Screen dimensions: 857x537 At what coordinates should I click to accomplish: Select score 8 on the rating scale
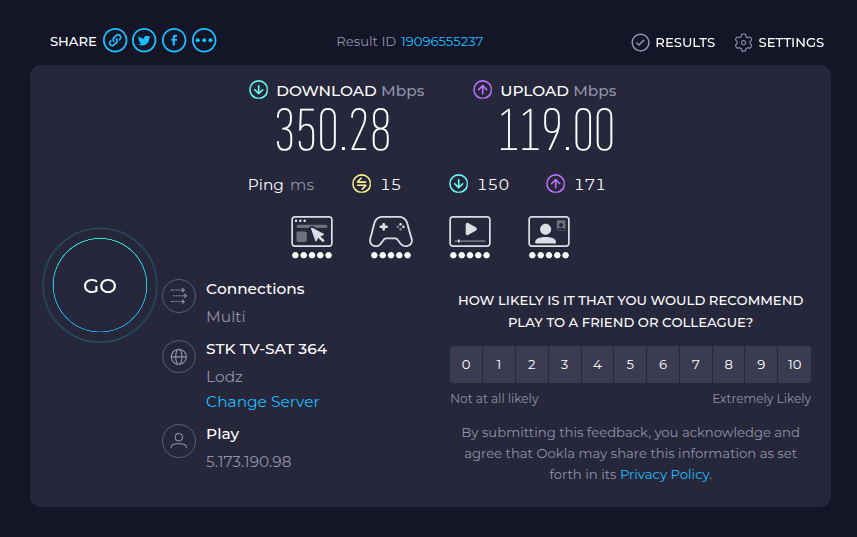click(x=728, y=364)
